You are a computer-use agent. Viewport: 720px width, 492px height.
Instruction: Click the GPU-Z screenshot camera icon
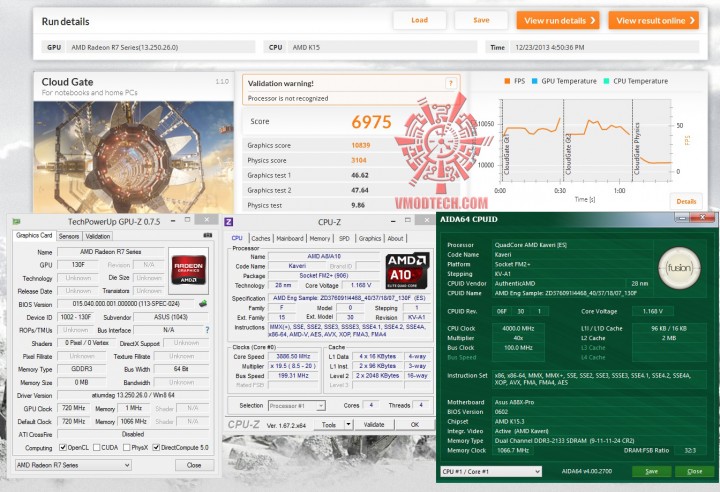[x=208, y=235]
